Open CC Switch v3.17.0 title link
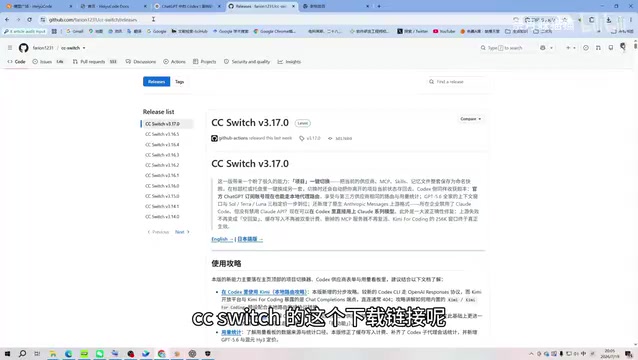The image size is (638, 360). pyautogui.click(x=250, y=123)
